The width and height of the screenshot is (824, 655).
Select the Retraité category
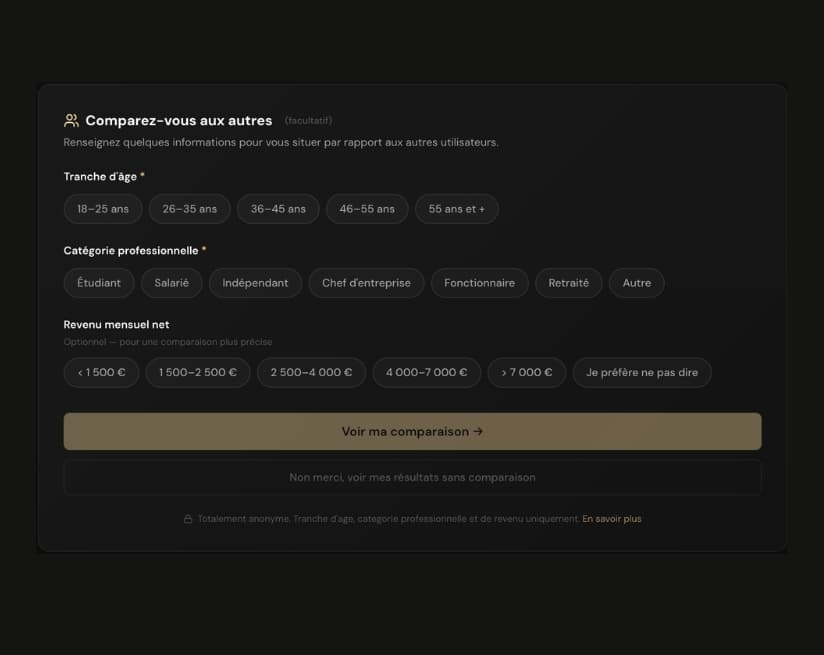[x=568, y=283]
